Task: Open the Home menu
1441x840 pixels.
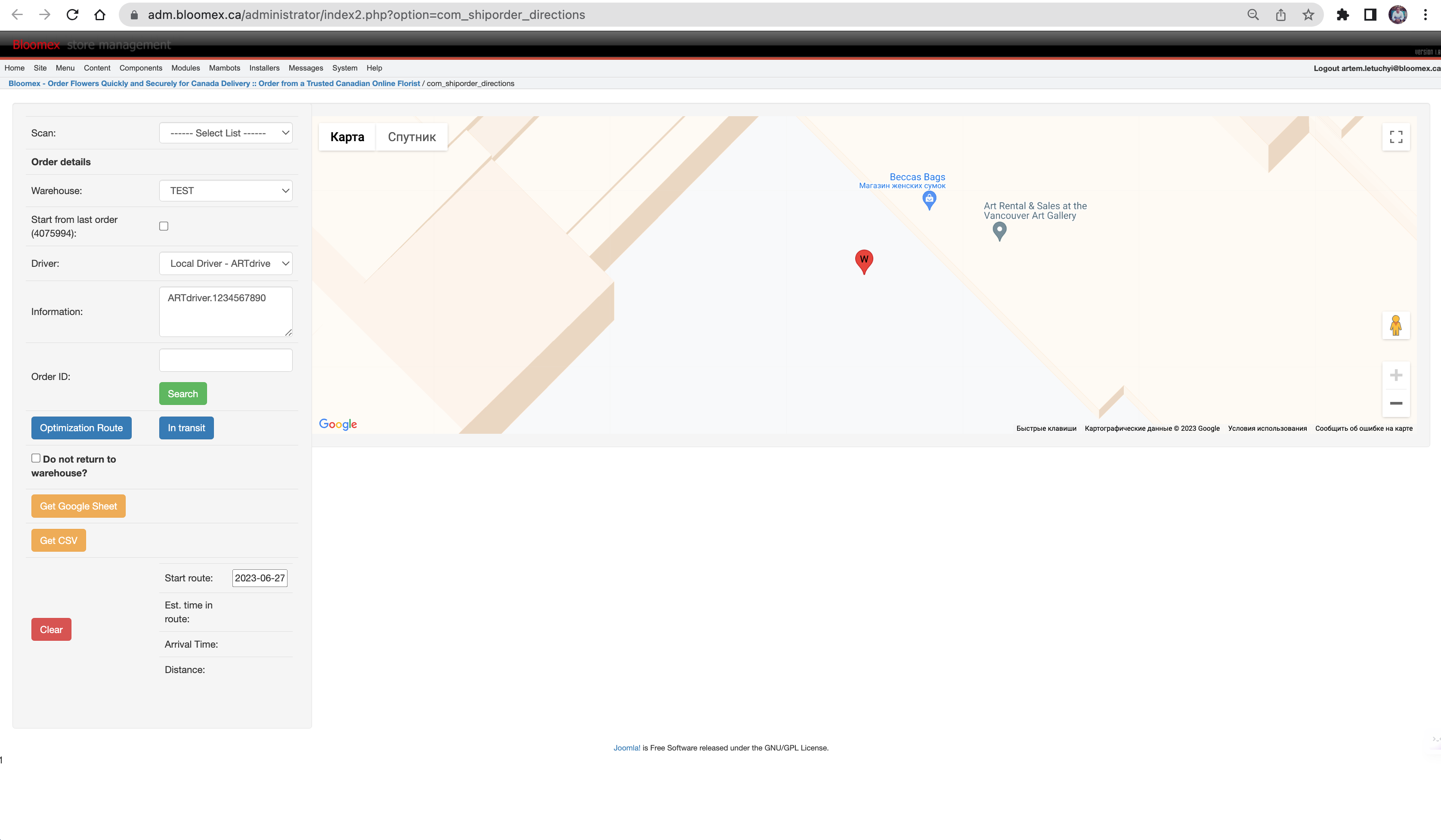Action: click(x=14, y=68)
